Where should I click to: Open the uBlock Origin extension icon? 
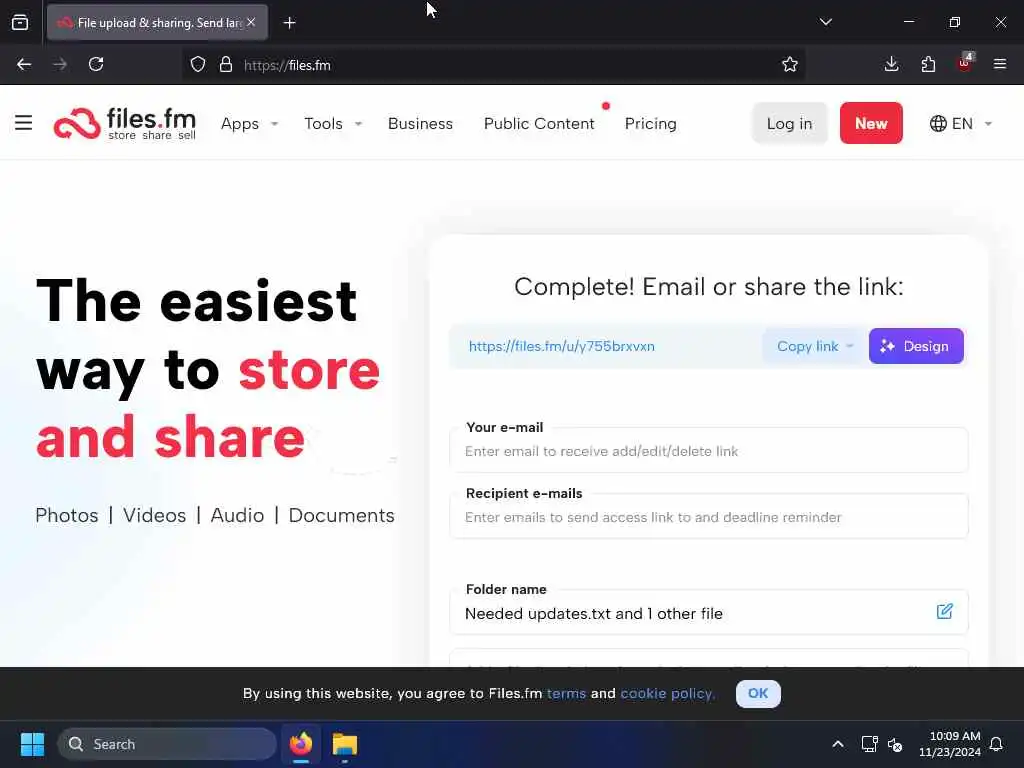pyautogui.click(x=965, y=63)
